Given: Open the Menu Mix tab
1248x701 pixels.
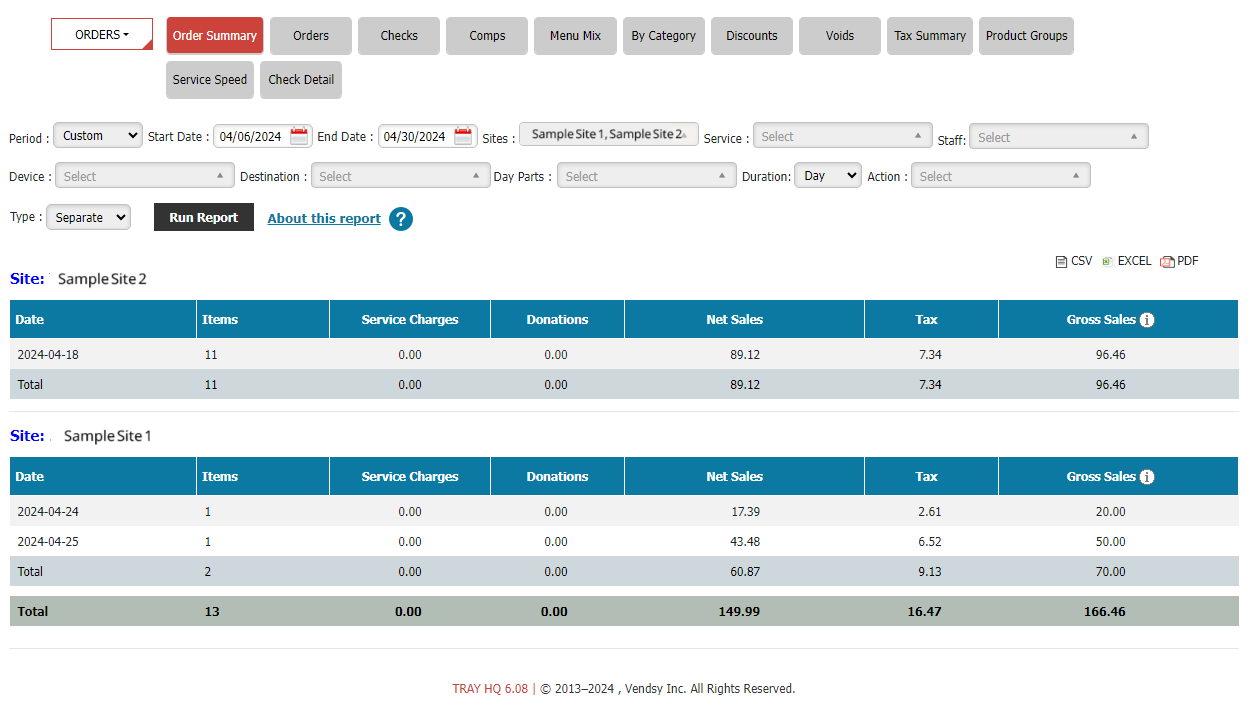Looking at the screenshot, I should pyautogui.click(x=575, y=36).
